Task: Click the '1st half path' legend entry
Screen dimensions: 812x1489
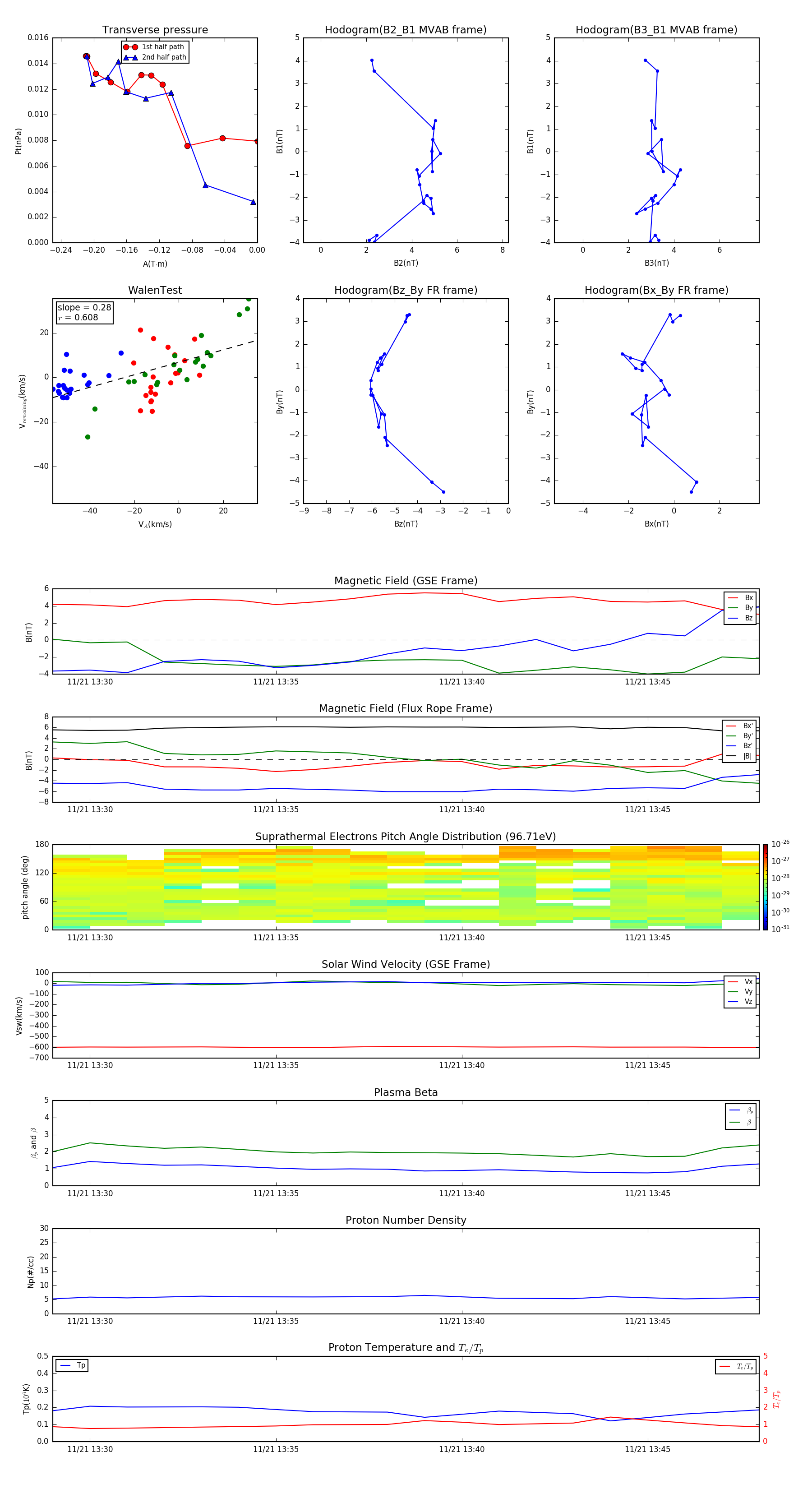Action: (154, 47)
